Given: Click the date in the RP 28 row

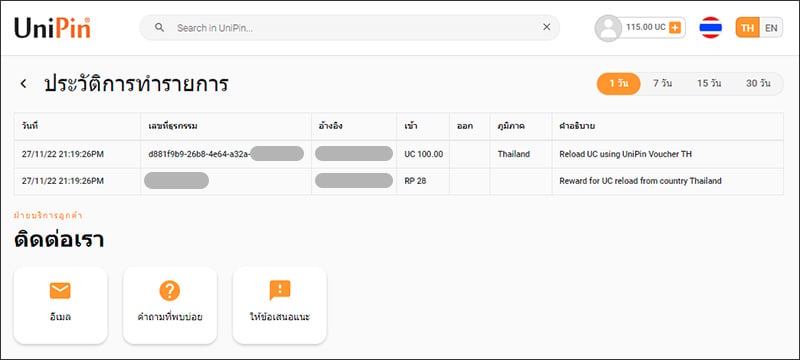Looking at the screenshot, I should 63,181.
